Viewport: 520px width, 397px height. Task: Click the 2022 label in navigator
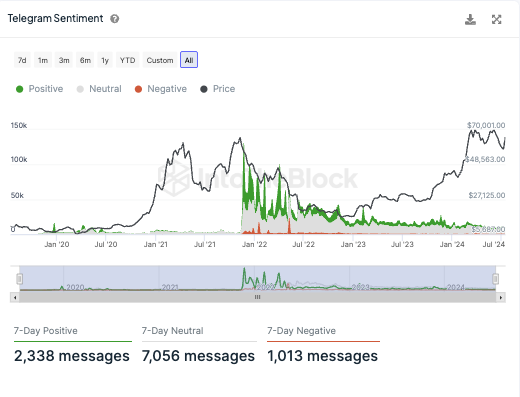[x=265, y=287]
